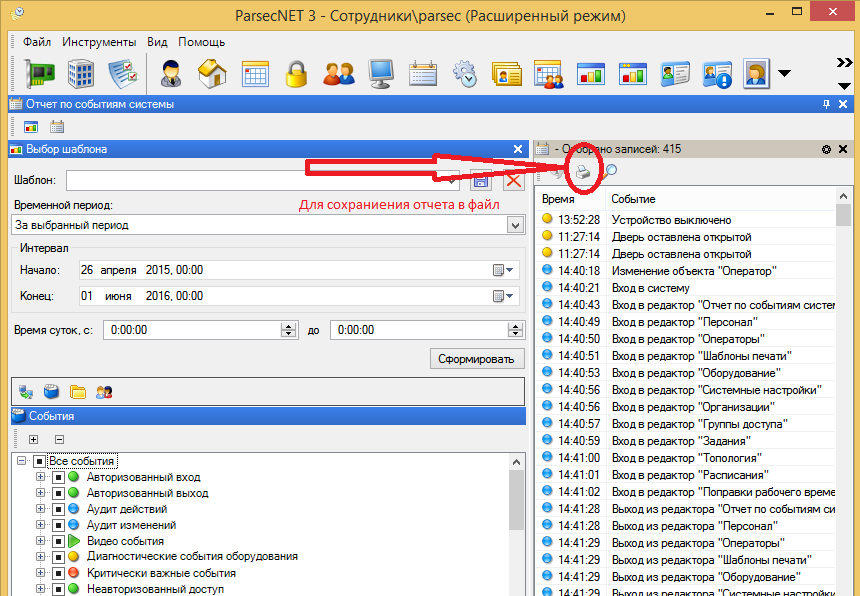Screen dimensions: 860x596
Task: Click the printer icon to save report
Action: pos(583,172)
